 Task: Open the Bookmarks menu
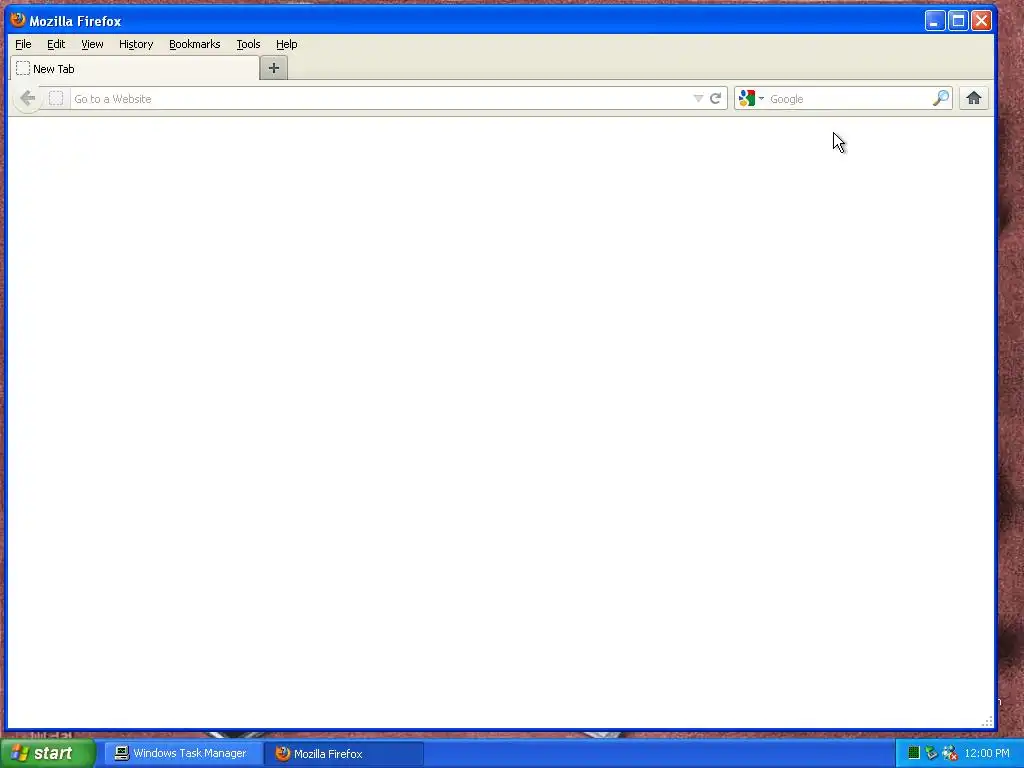tap(195, 44)
